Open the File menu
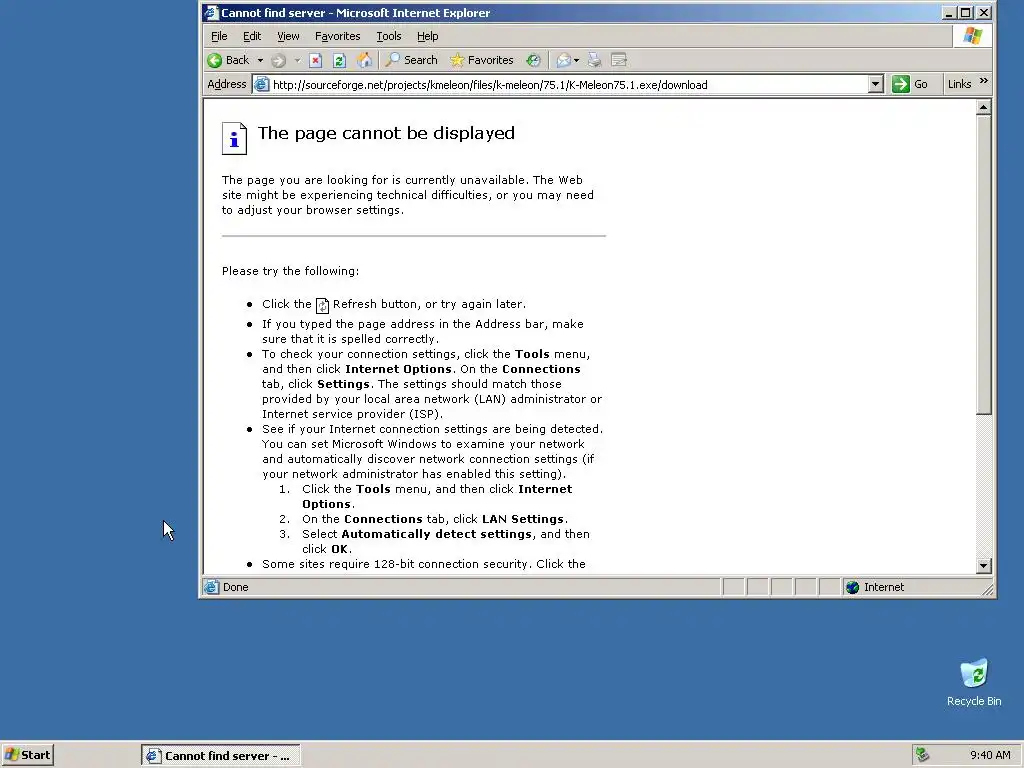Viewport: 1024px width, 768px height. [x=219, y=37]
